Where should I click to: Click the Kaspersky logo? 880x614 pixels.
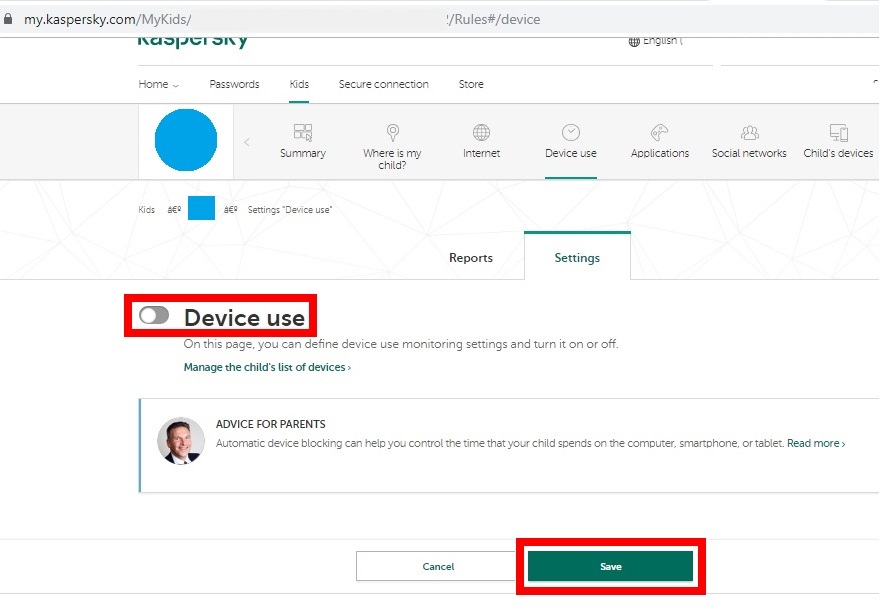coord(192,41)
